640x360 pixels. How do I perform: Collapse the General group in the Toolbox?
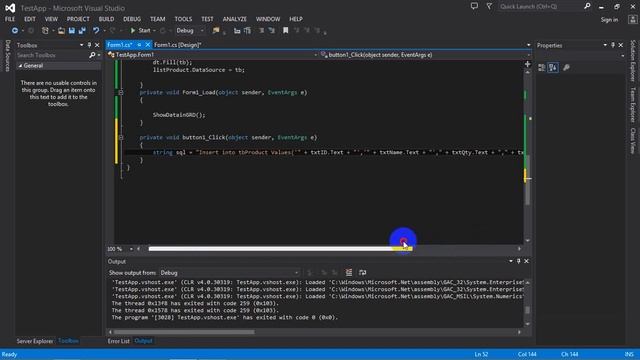pyautogui.click(x=20, y=66)
